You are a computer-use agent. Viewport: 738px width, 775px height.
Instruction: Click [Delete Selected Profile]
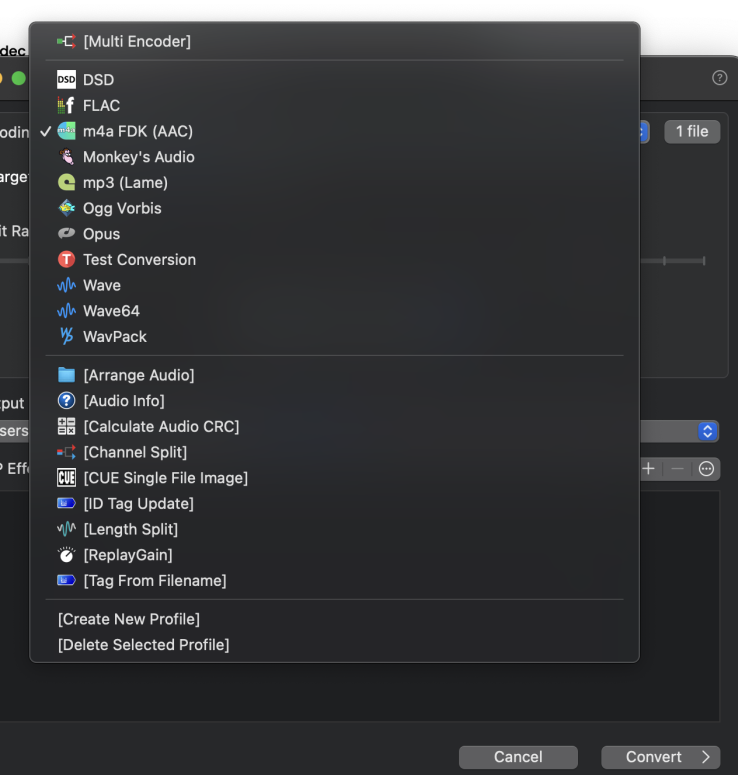coord(334,645)
